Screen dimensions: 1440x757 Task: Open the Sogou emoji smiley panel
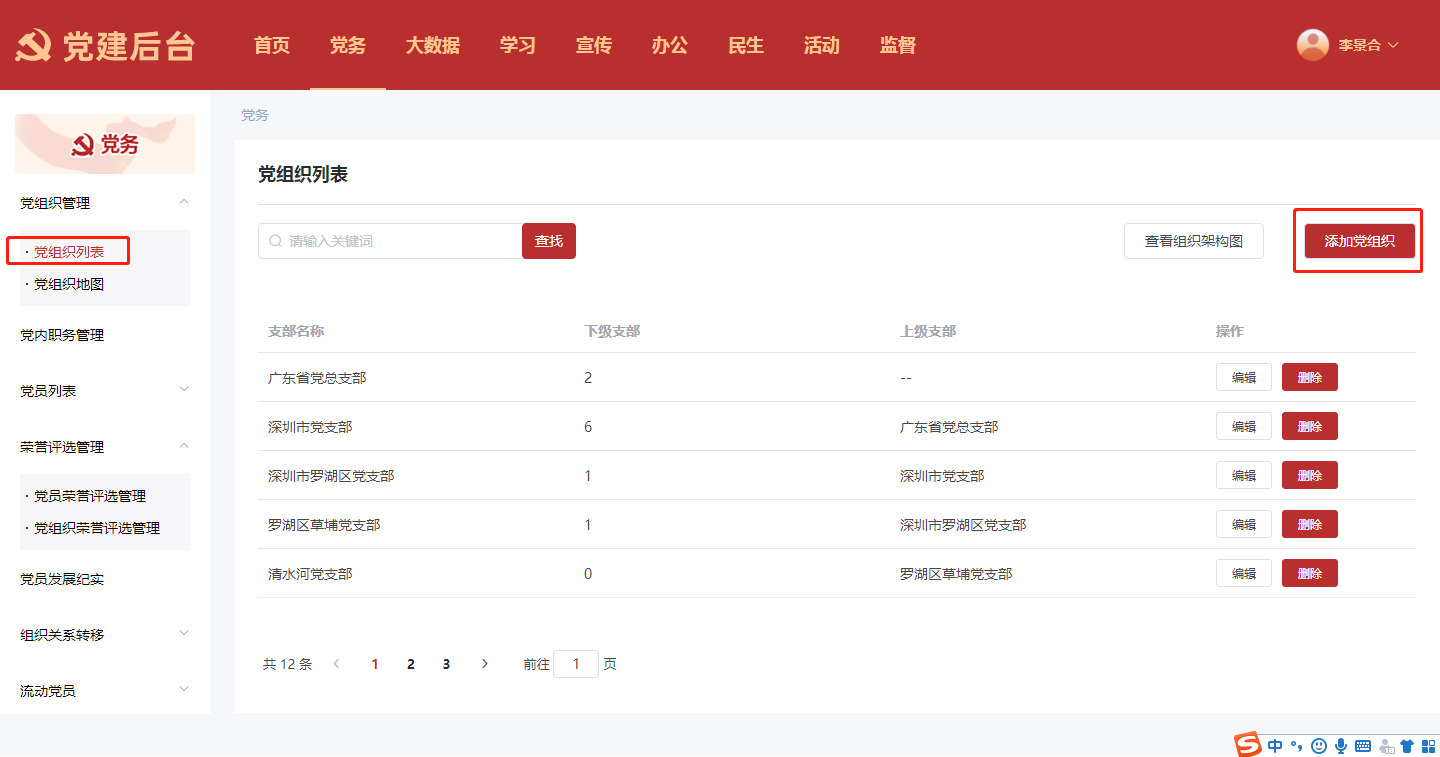(1319, 746)
